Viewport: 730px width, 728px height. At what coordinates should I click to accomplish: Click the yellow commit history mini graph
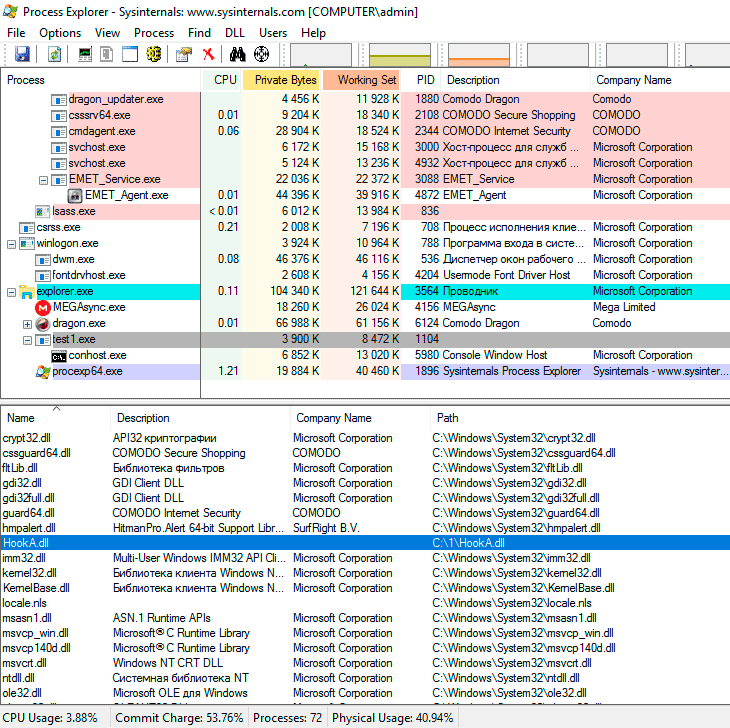pyautogui.click(x=400, y=55)
